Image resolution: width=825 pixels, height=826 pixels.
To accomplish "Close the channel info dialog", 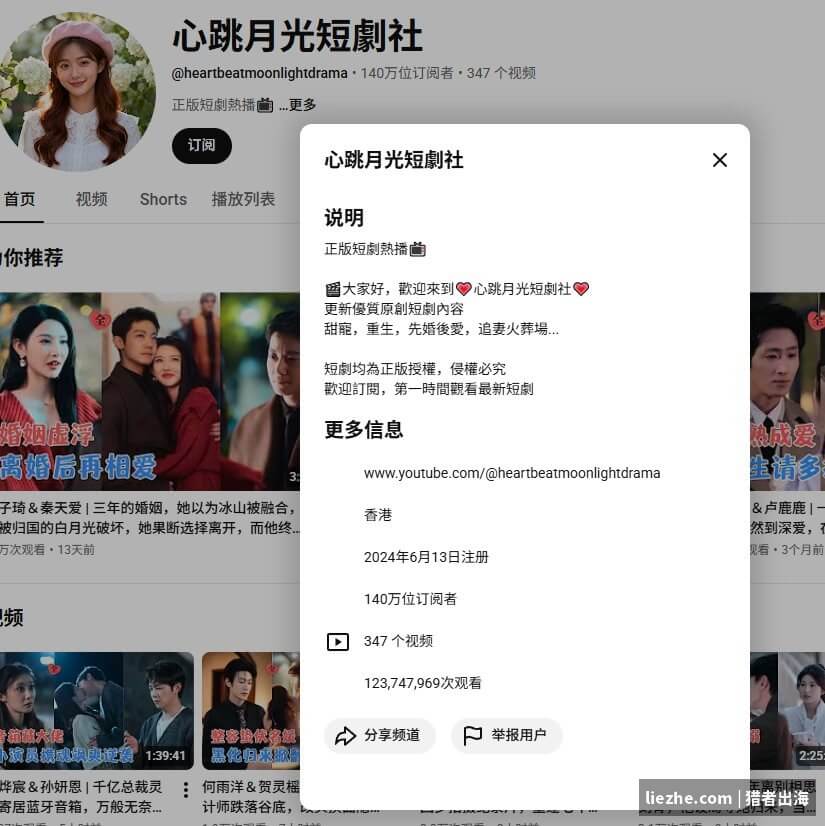I will tap(720, 160).
